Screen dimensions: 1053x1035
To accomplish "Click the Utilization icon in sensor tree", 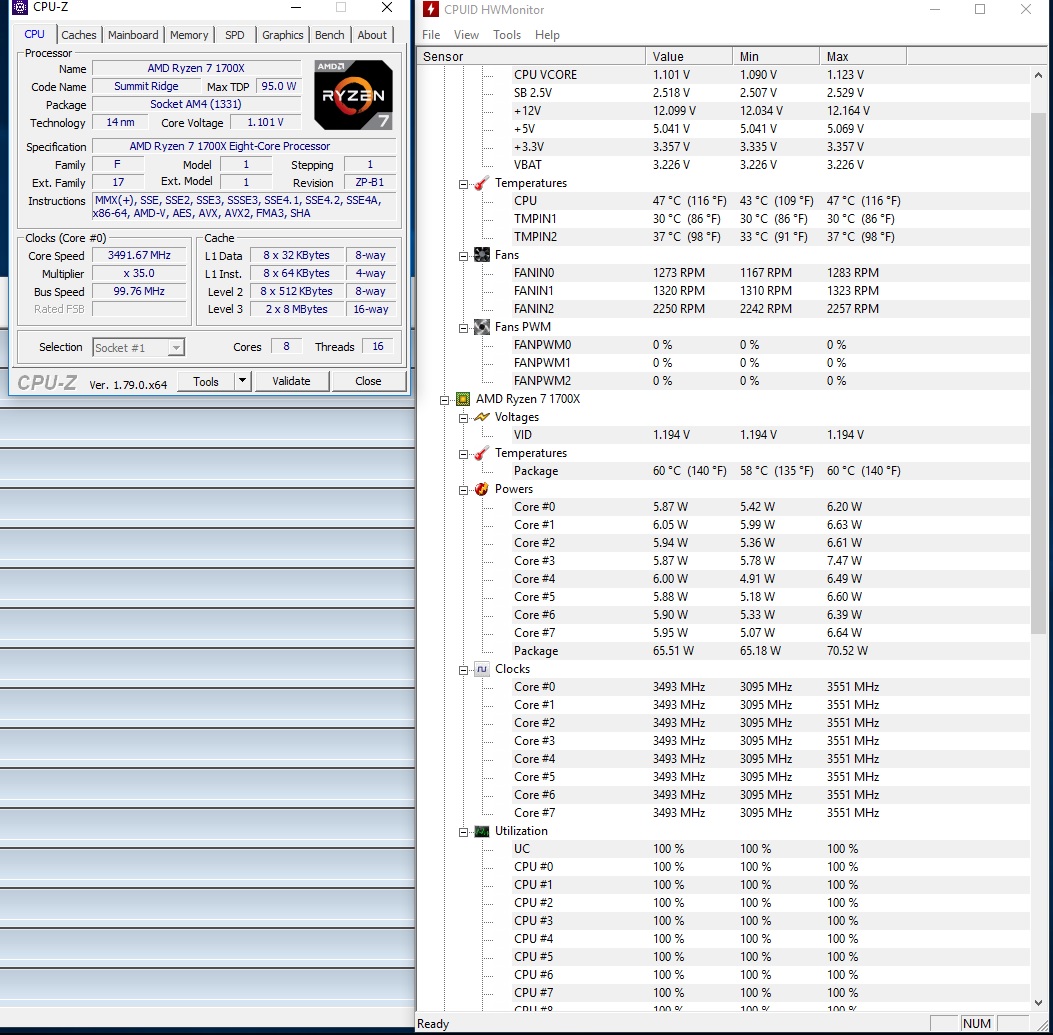I will point(482,831).
